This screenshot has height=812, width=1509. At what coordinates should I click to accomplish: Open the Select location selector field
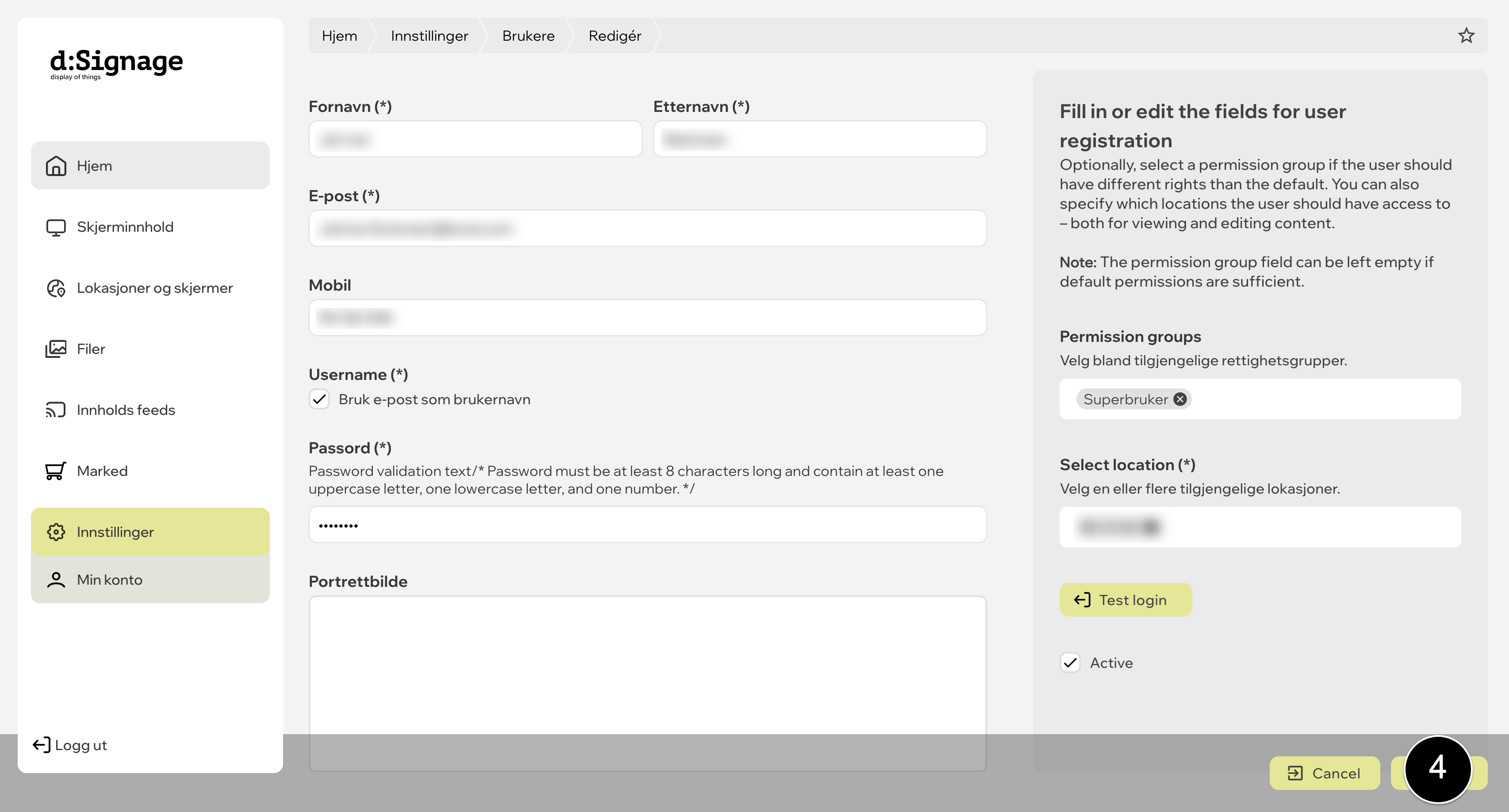point(1260,527)
